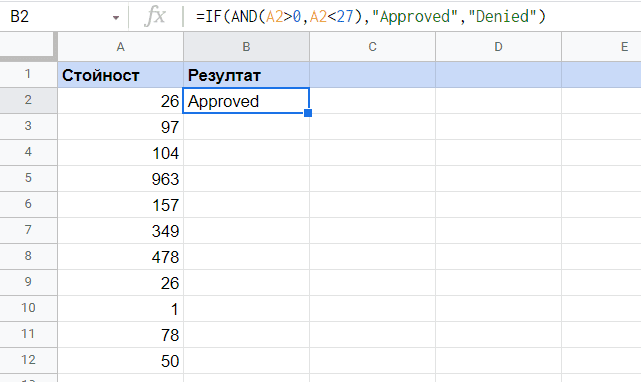Select the cell containing Approved

[x=246, y=101]
